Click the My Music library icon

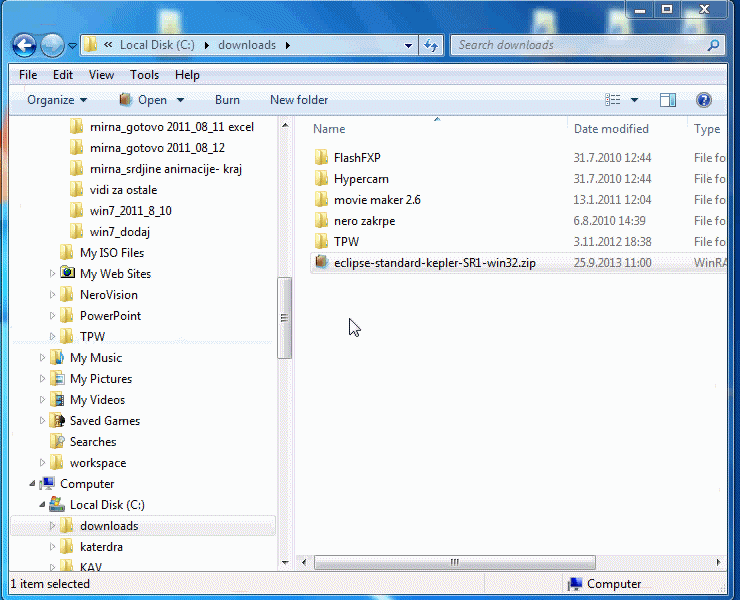[57, 358]
